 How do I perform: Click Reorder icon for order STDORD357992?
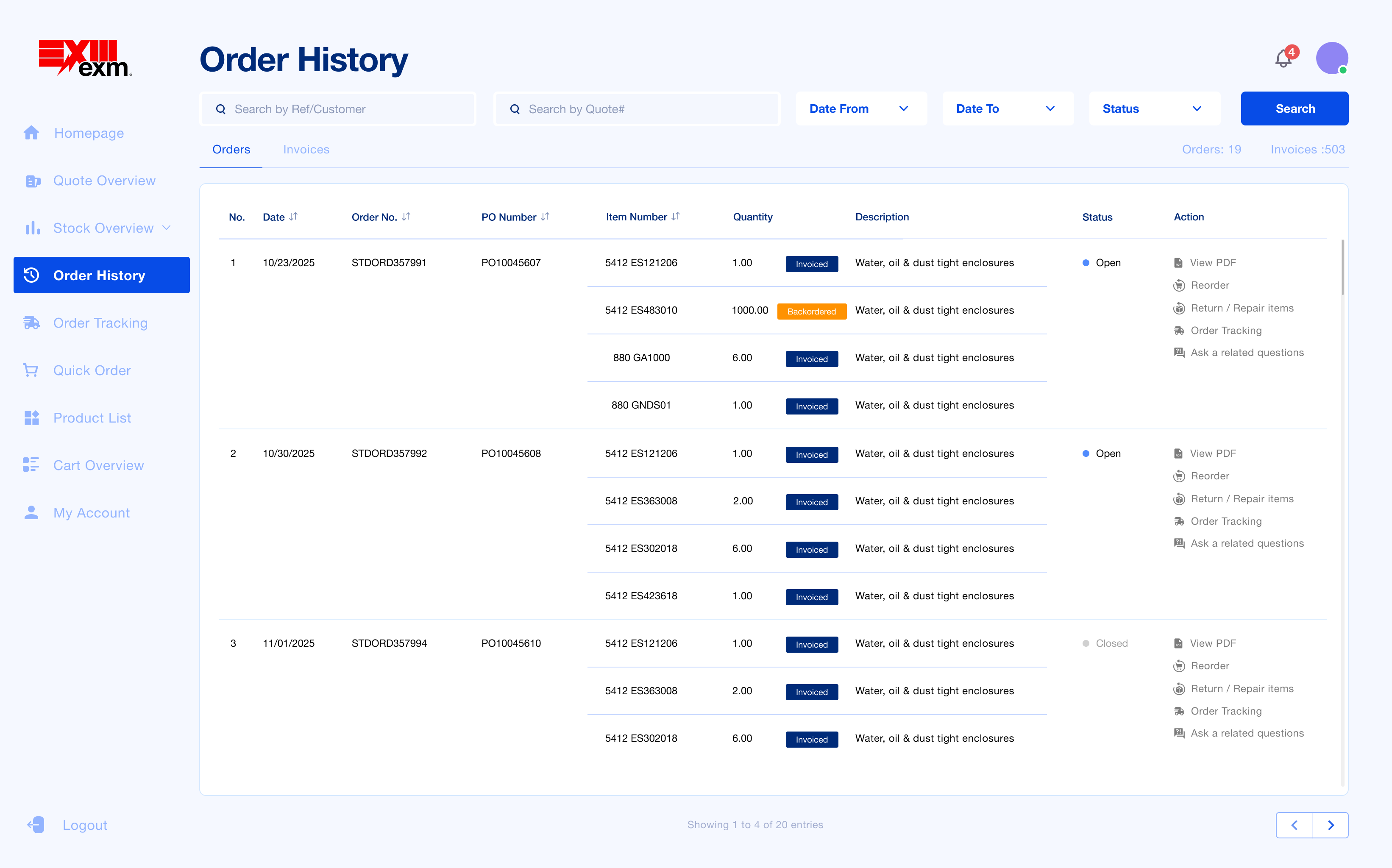[1178, 476]
